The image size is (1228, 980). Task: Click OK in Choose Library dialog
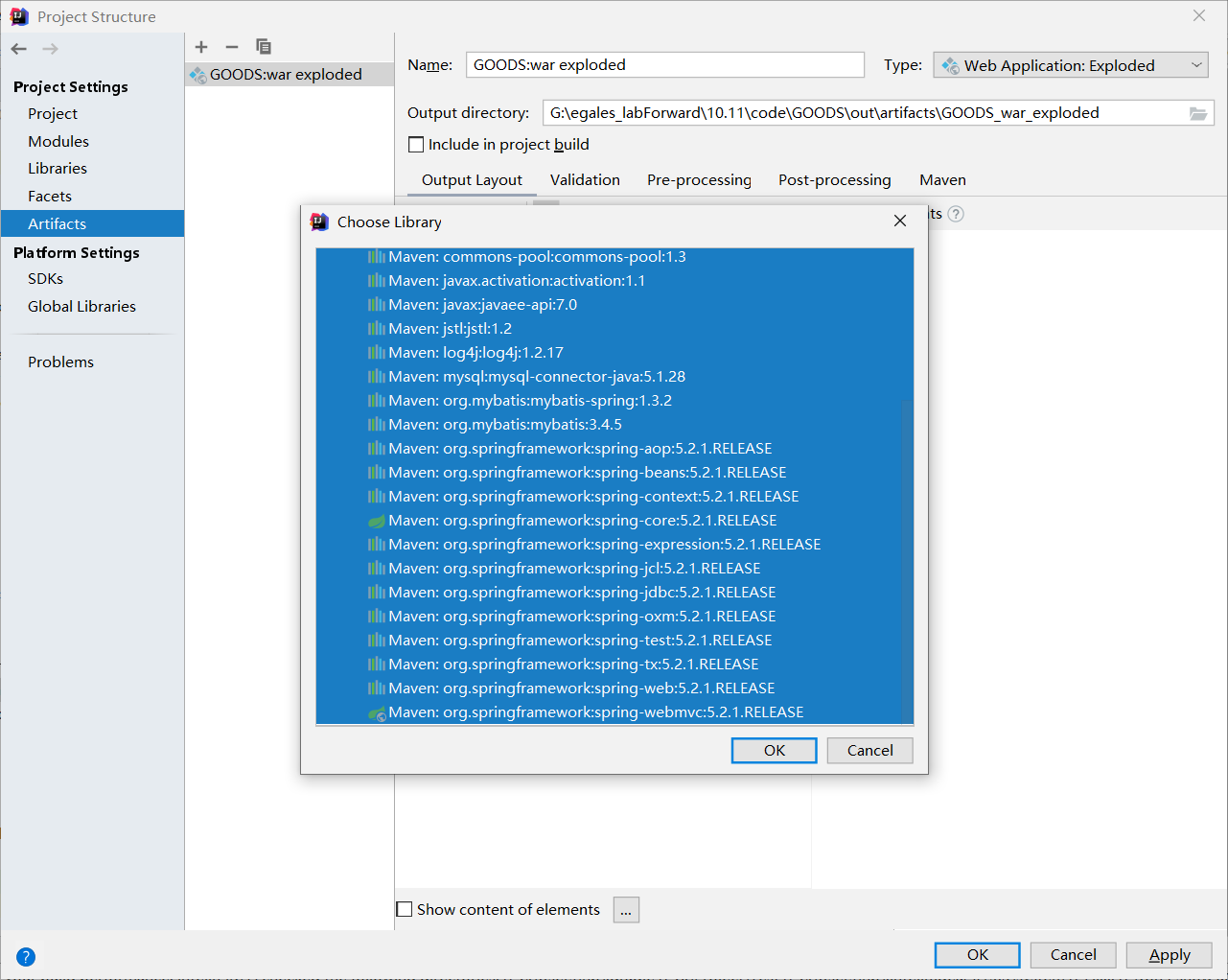tap(774, 751)
